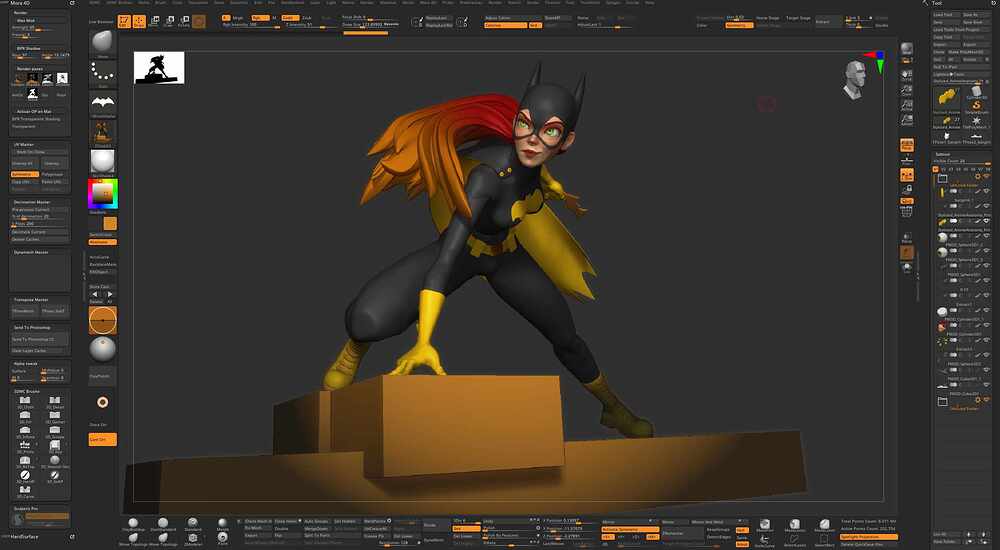Switch to the Move transform tool

(154, 22)
